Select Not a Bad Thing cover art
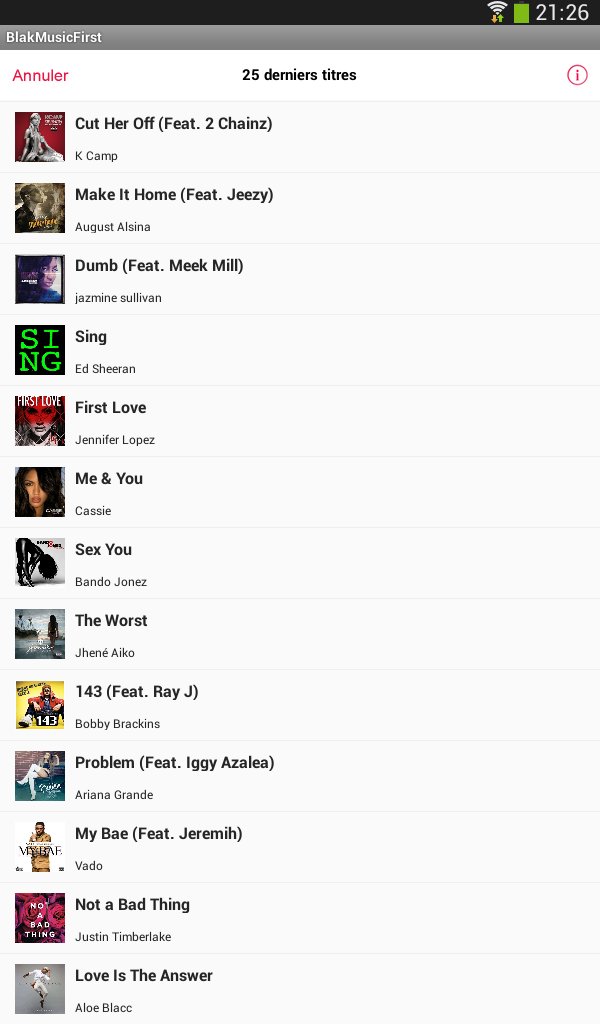This screenshot has width=600, height=1024. 40,918
